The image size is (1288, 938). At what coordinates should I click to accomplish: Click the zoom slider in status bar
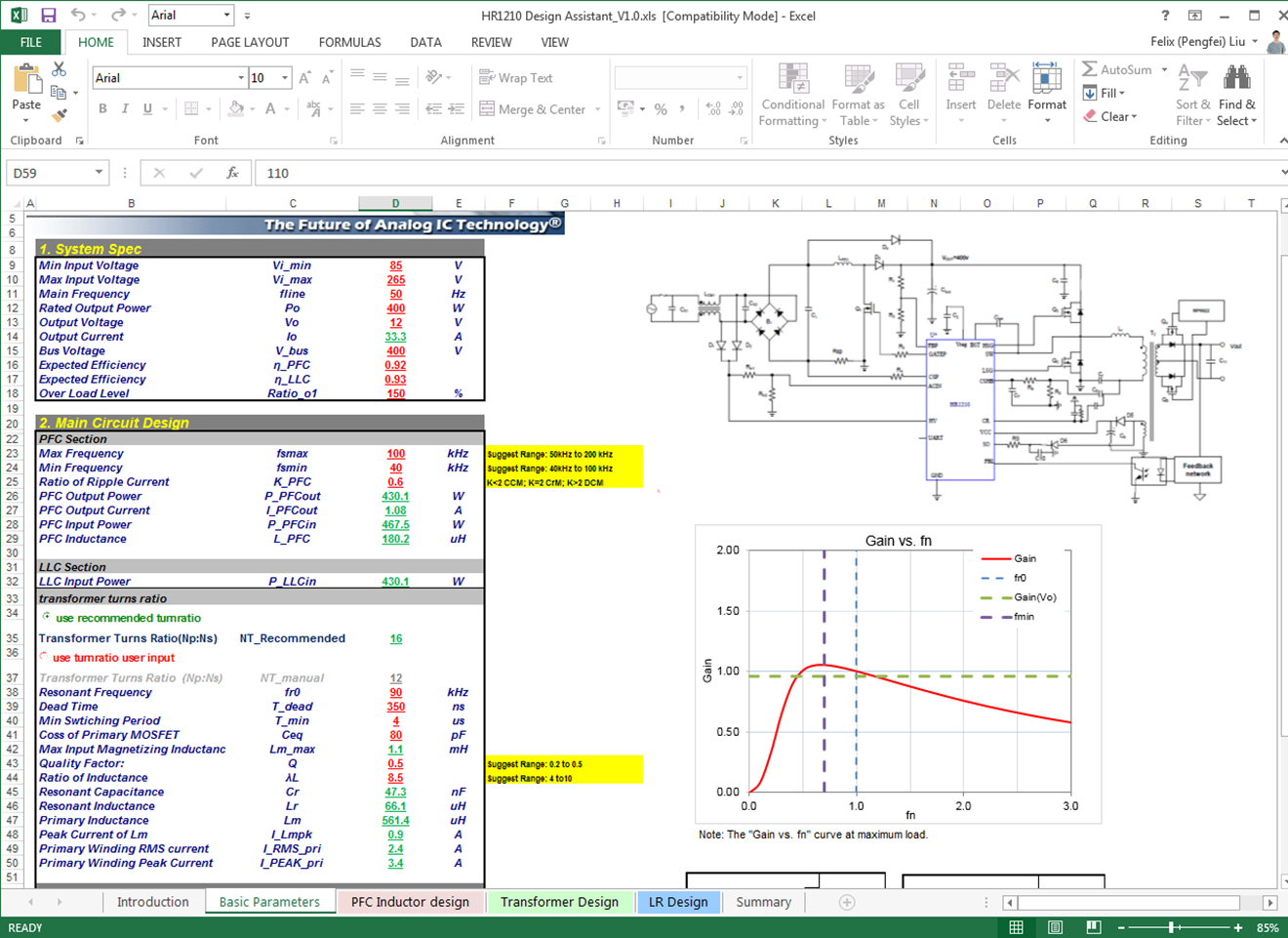tap(1173, 927)
